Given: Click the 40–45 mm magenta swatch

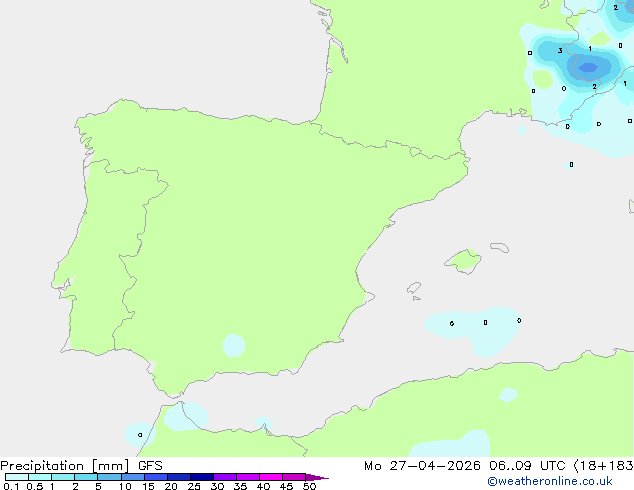Looking at the screenshot, I should [x=271, y=477].
